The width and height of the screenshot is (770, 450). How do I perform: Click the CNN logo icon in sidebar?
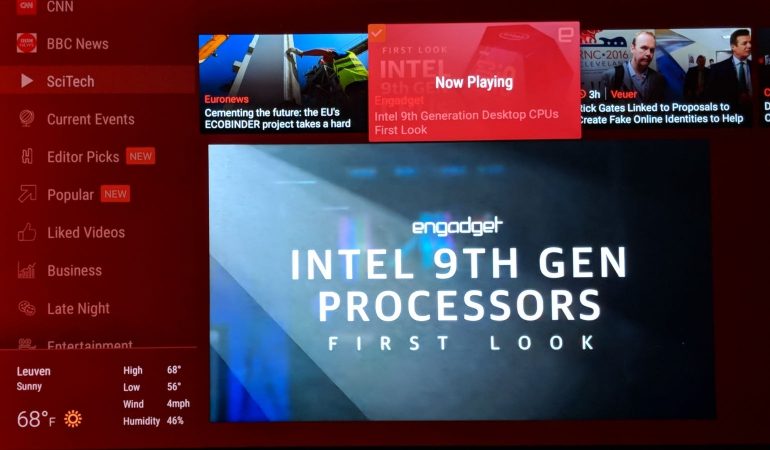click(x=27, y=7)
